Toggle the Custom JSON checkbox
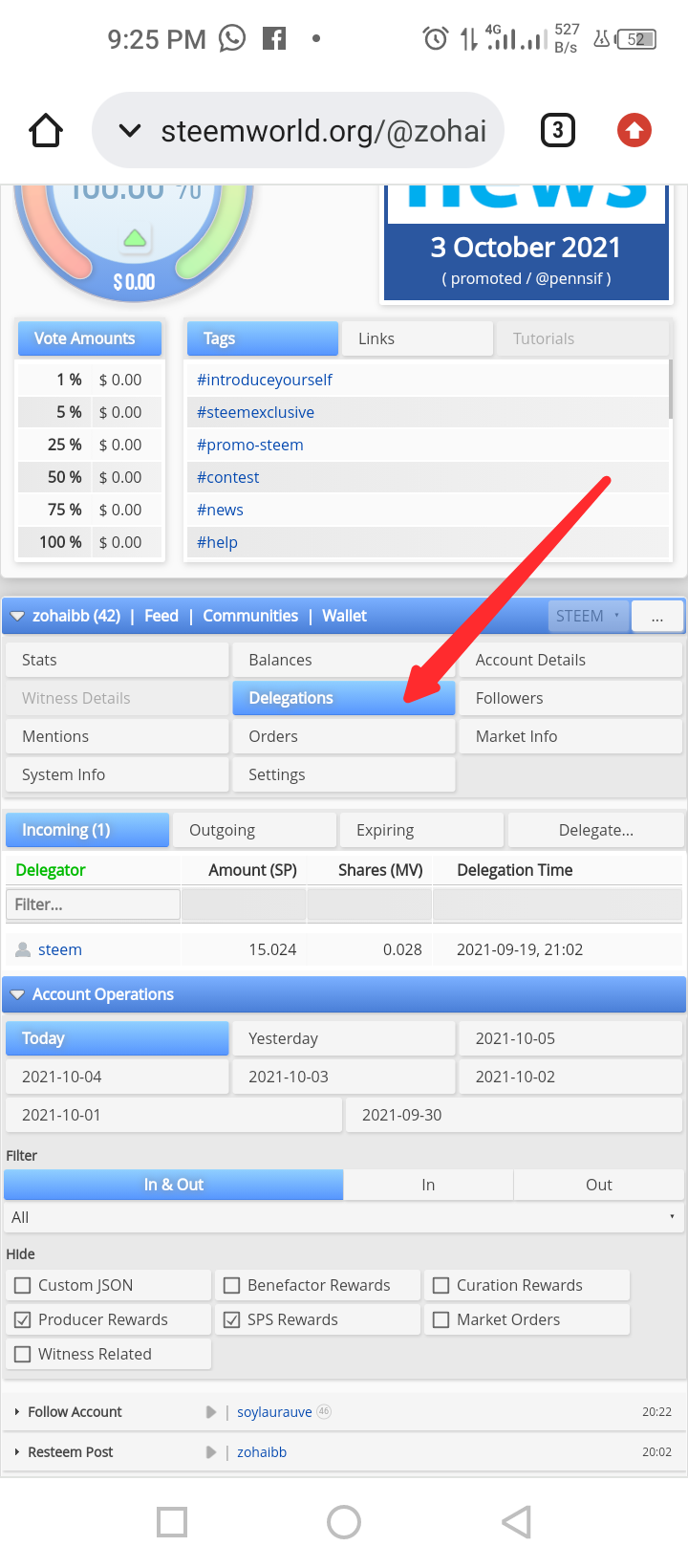 click(x=23, y=1285)
